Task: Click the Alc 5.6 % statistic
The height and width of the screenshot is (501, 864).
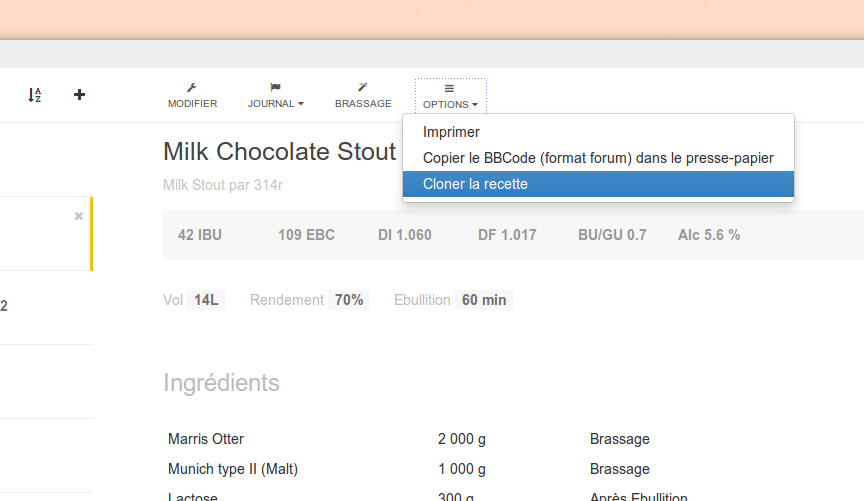Action: point(709,235)
